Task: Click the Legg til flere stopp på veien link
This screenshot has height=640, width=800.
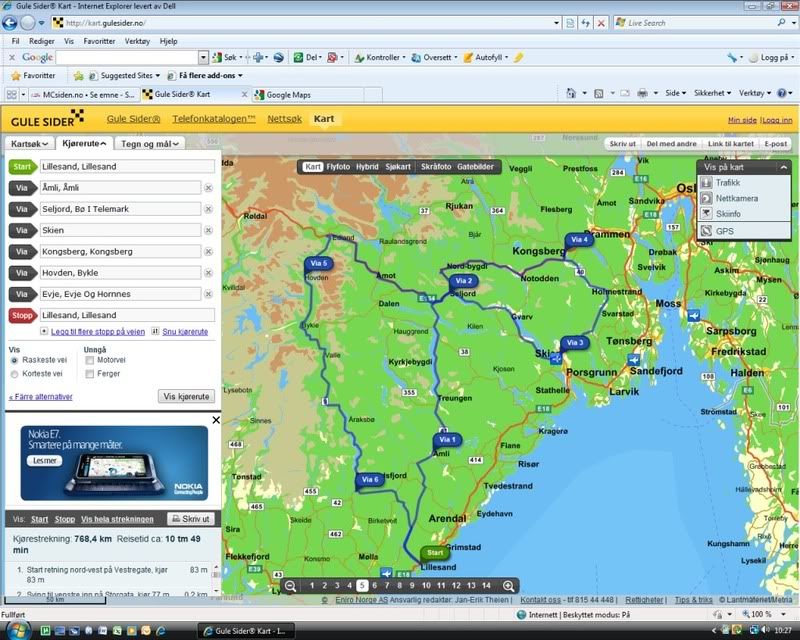Action: point(97,332)
